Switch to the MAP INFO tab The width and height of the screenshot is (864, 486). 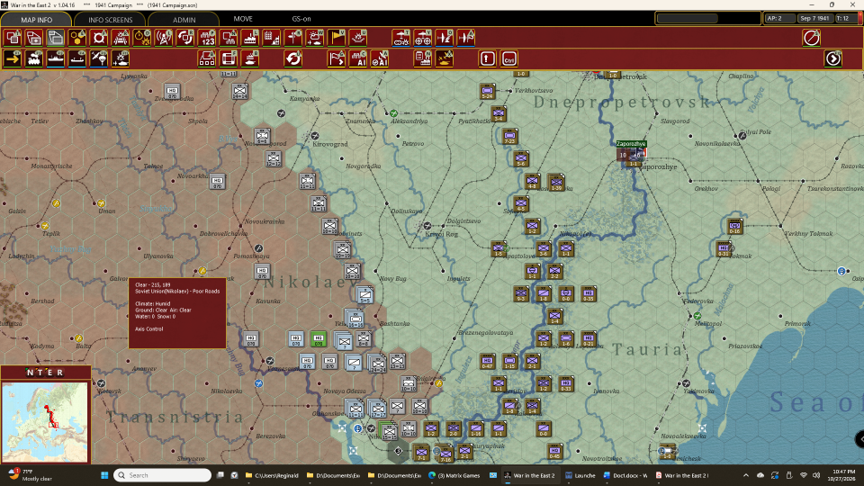point(36,19)
